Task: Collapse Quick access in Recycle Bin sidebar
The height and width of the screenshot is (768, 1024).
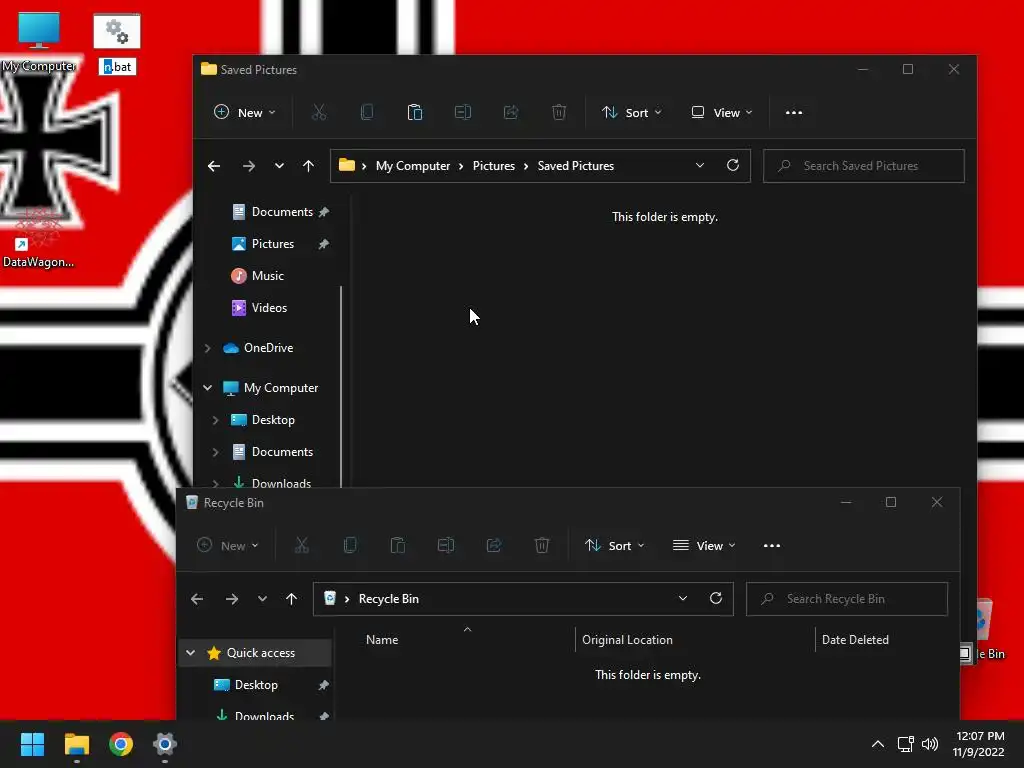Action: (x=190, y=653)
